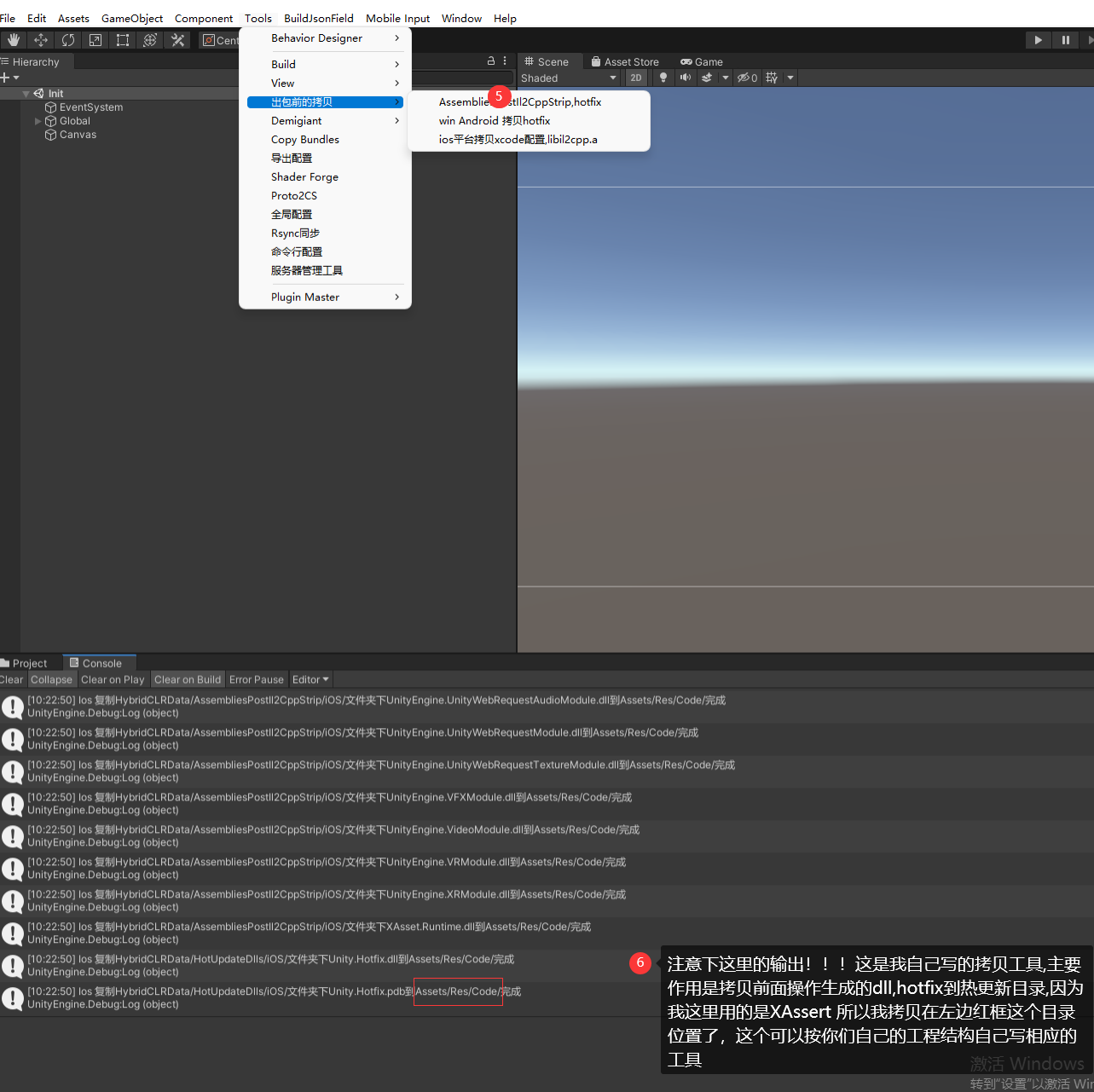The height and width of the screenshot is (1092, 1094).
Task: Open Tools menu in menu bar
Action: pyautogui.click(x=258, y=18)
